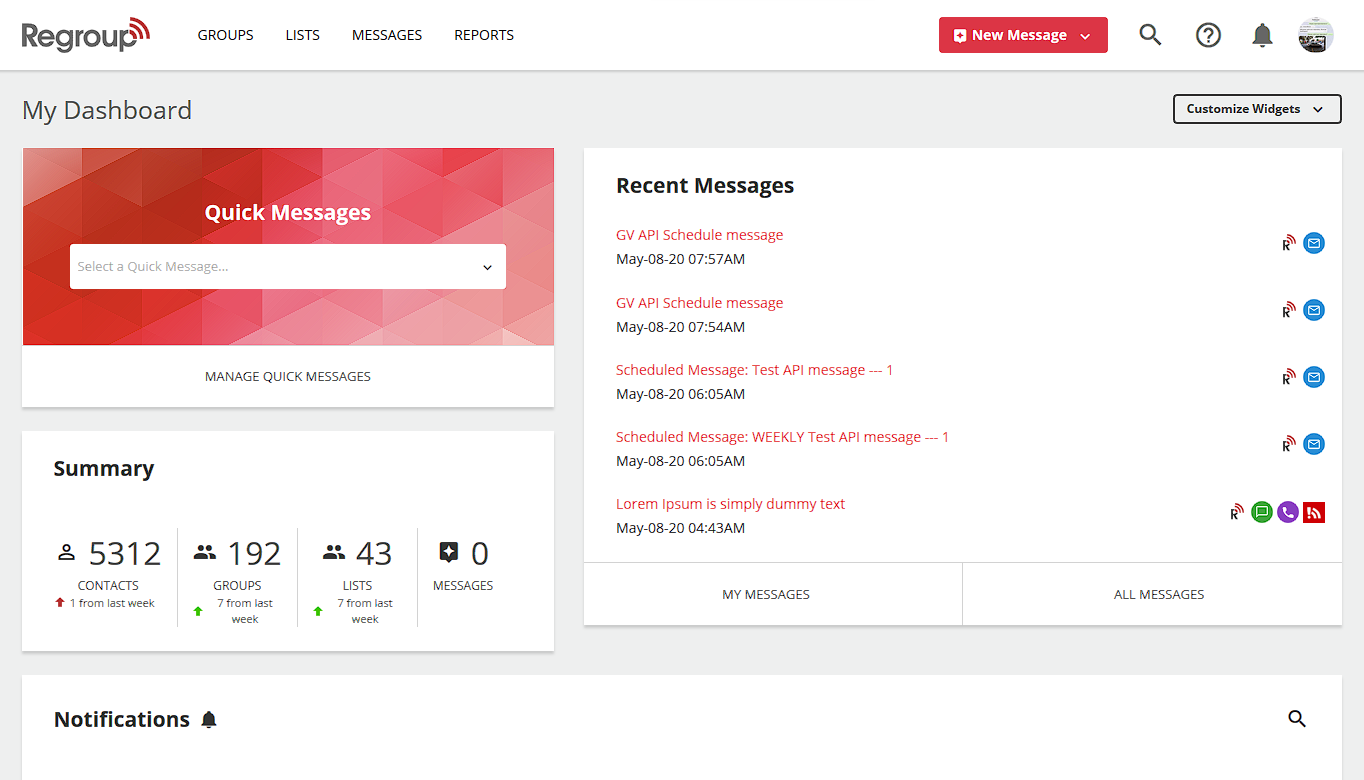
Task: Click the user profile avatar picture
Action: (1315, 34)
